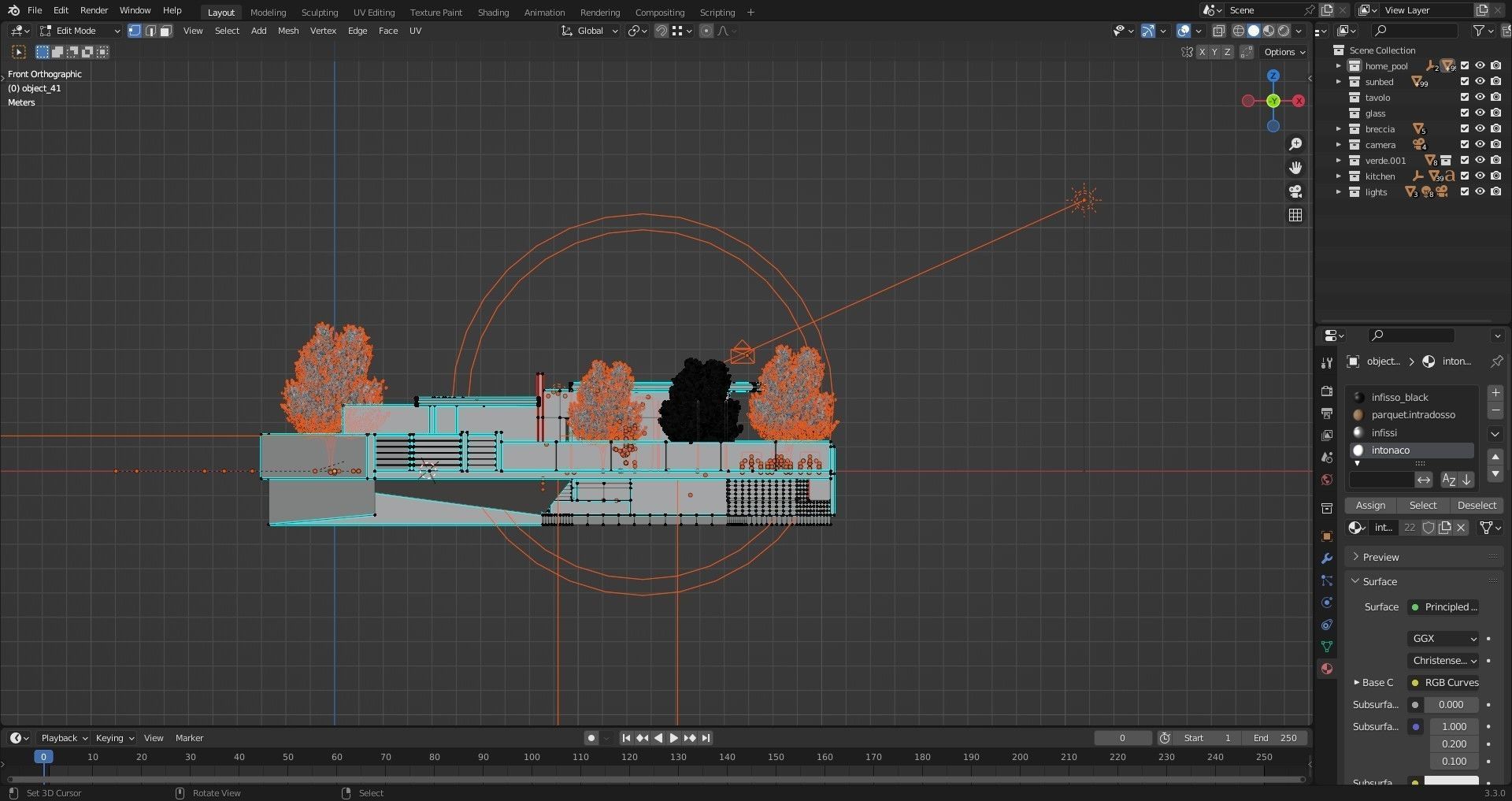The image size is (1512, 801).
Task: Open Physics properties tab icon
Action: click(1327, 603)
